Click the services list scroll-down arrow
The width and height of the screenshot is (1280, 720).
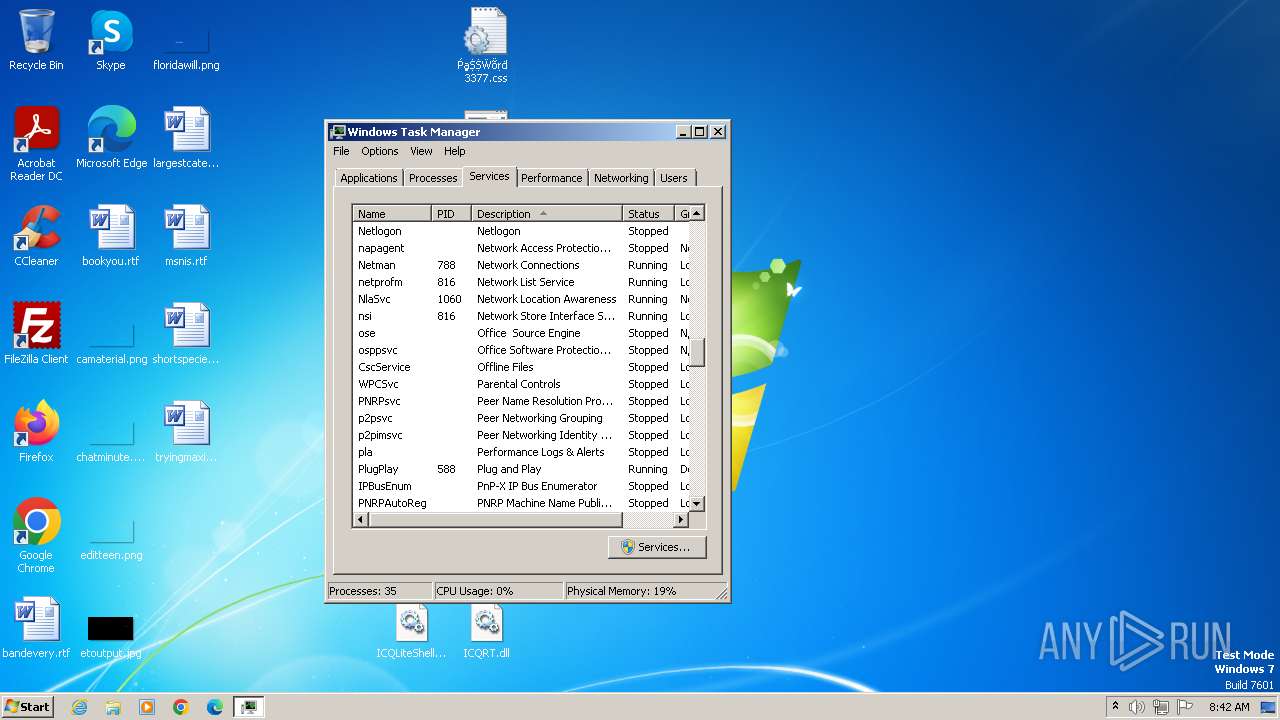pyautogui.click(x=697, y=504)
